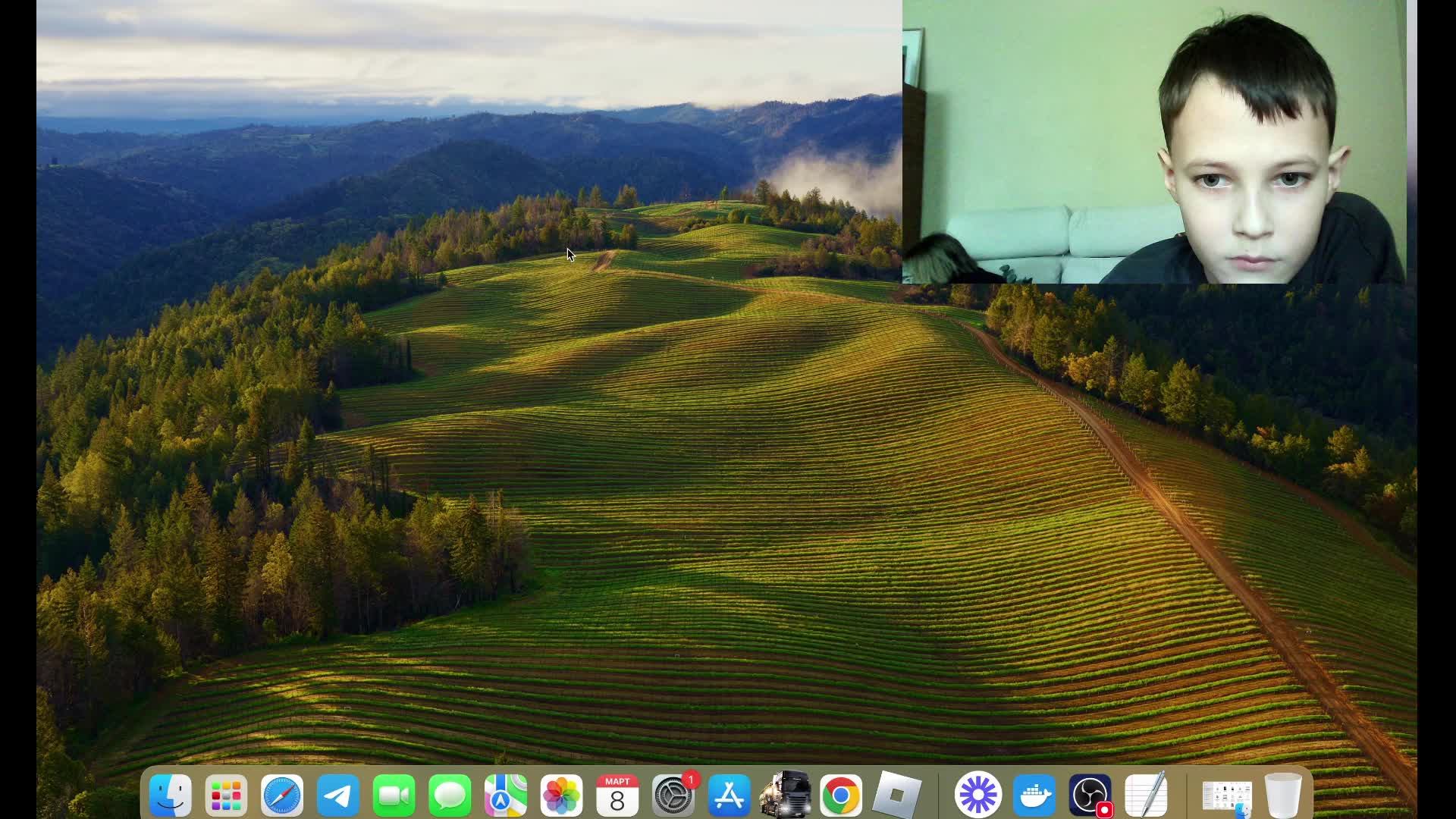Launch App Store blue icon
This screenshot has height=819, width=1456.
730,795
